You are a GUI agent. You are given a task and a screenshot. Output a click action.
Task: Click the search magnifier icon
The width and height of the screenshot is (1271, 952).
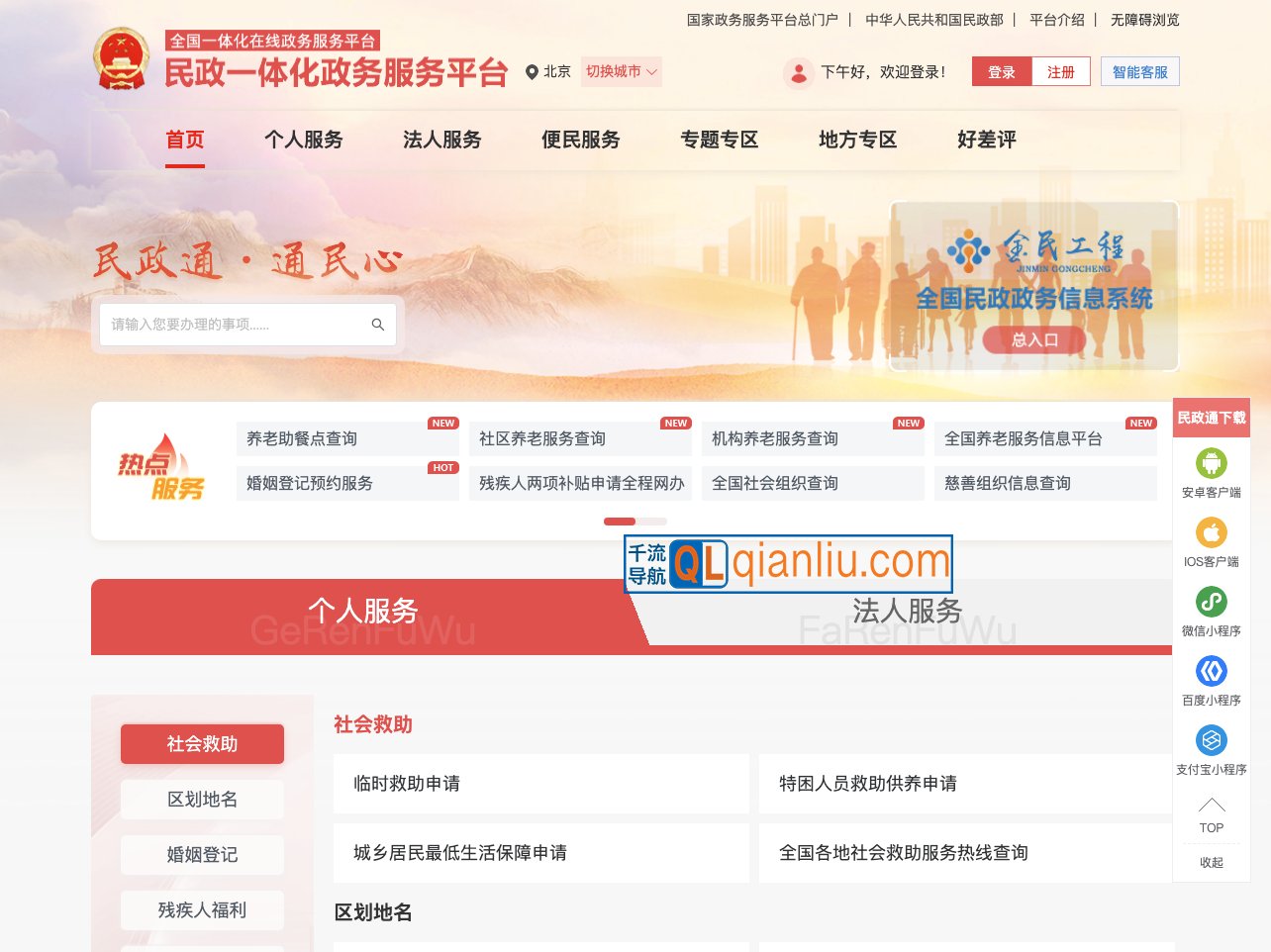click(x=377, y=324)
